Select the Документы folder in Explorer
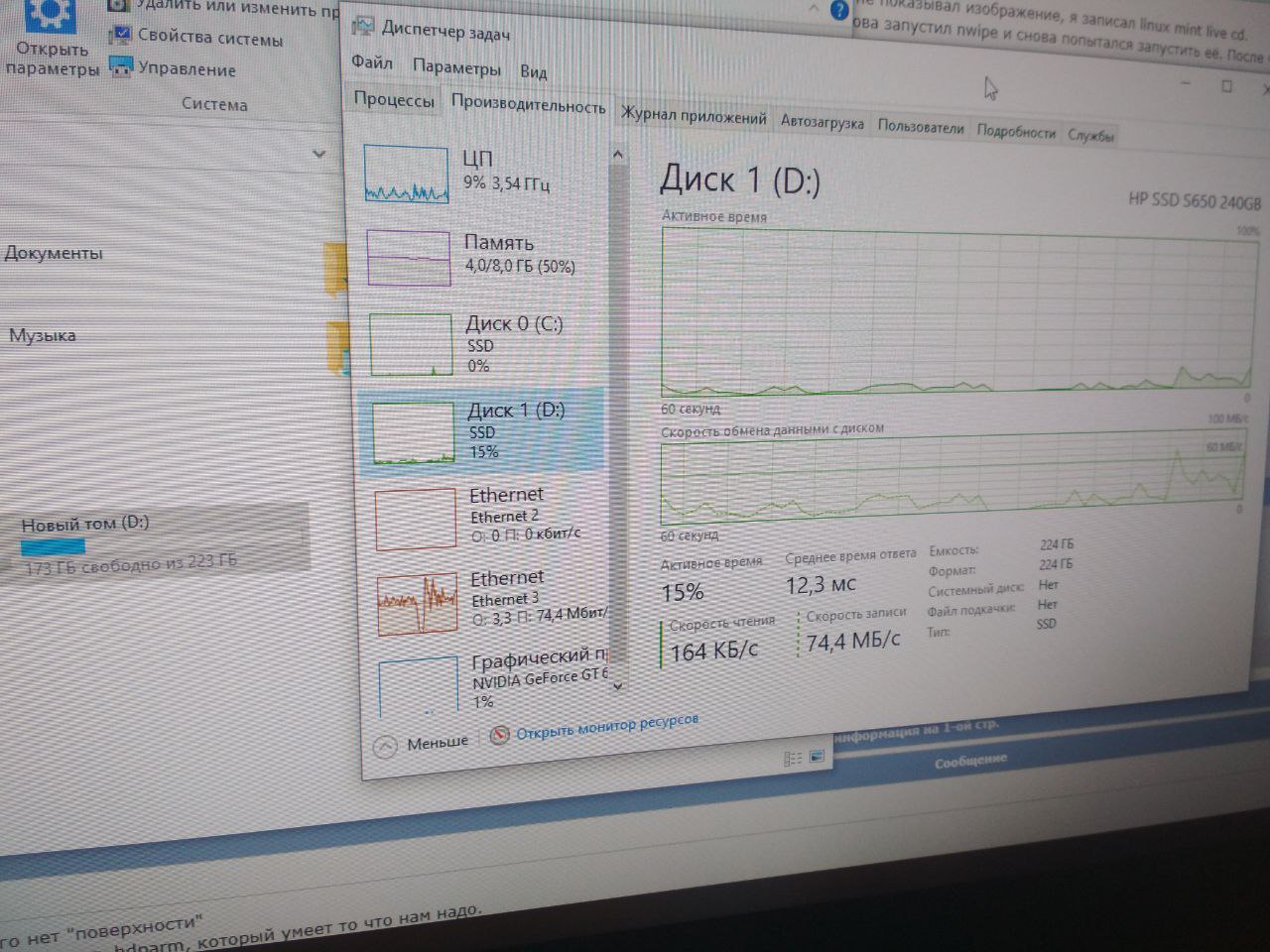Viewport: 1270px width, 952px height. (x=54, y=252)
